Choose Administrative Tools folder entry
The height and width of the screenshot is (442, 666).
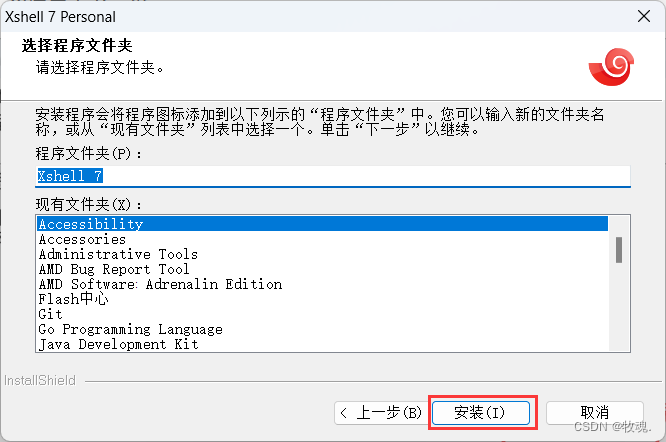click(x=323, y=254)
